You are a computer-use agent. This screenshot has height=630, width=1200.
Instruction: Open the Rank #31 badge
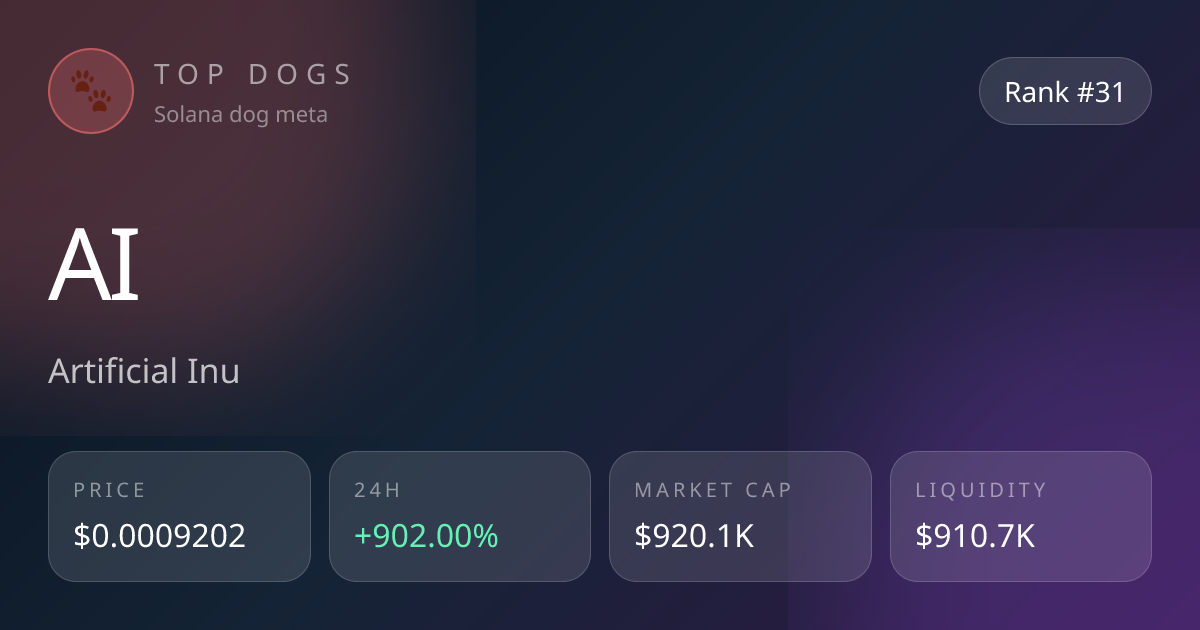point(1065,91)
